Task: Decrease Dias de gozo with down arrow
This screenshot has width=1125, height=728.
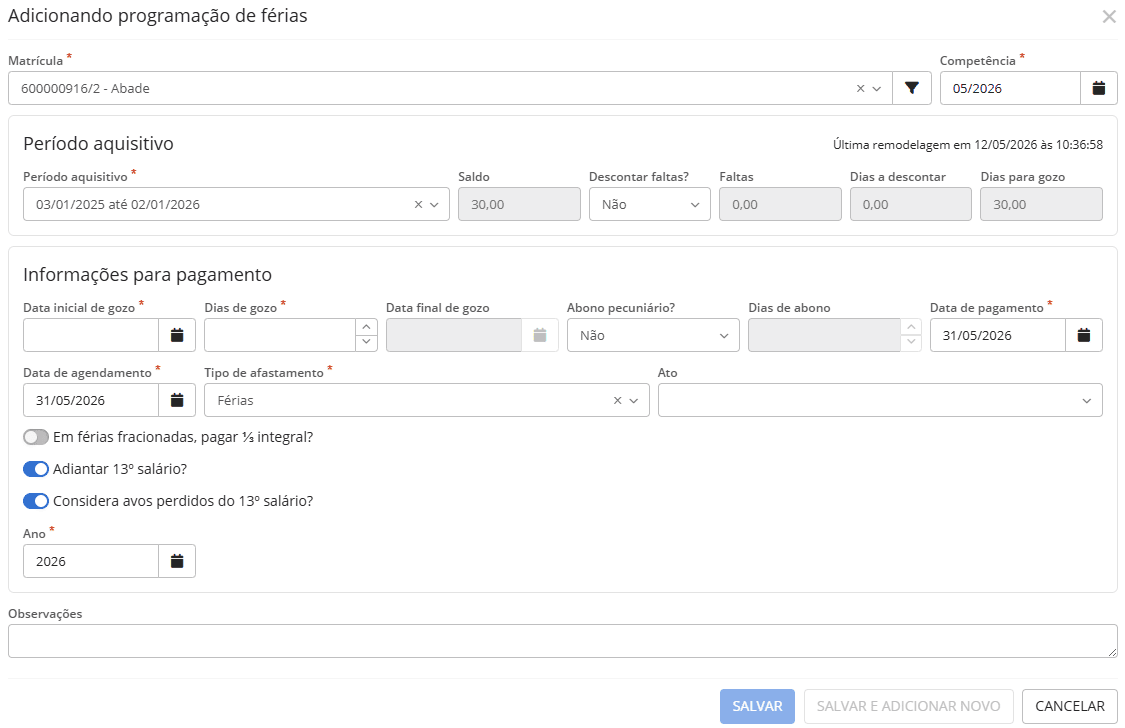Action: pyautogui.click(x=366, y=343)
